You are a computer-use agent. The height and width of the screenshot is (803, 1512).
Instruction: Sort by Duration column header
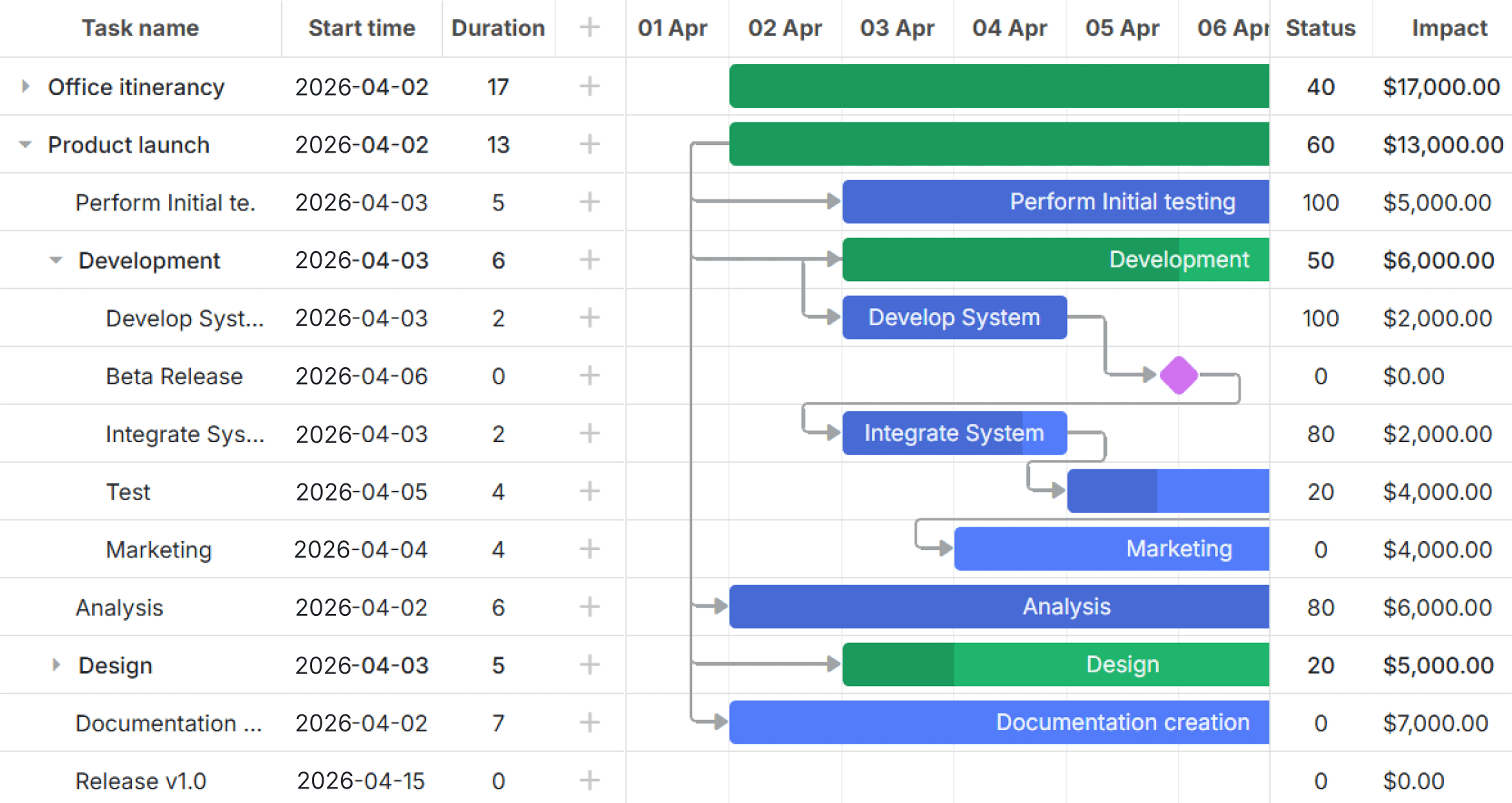point(498,28)
